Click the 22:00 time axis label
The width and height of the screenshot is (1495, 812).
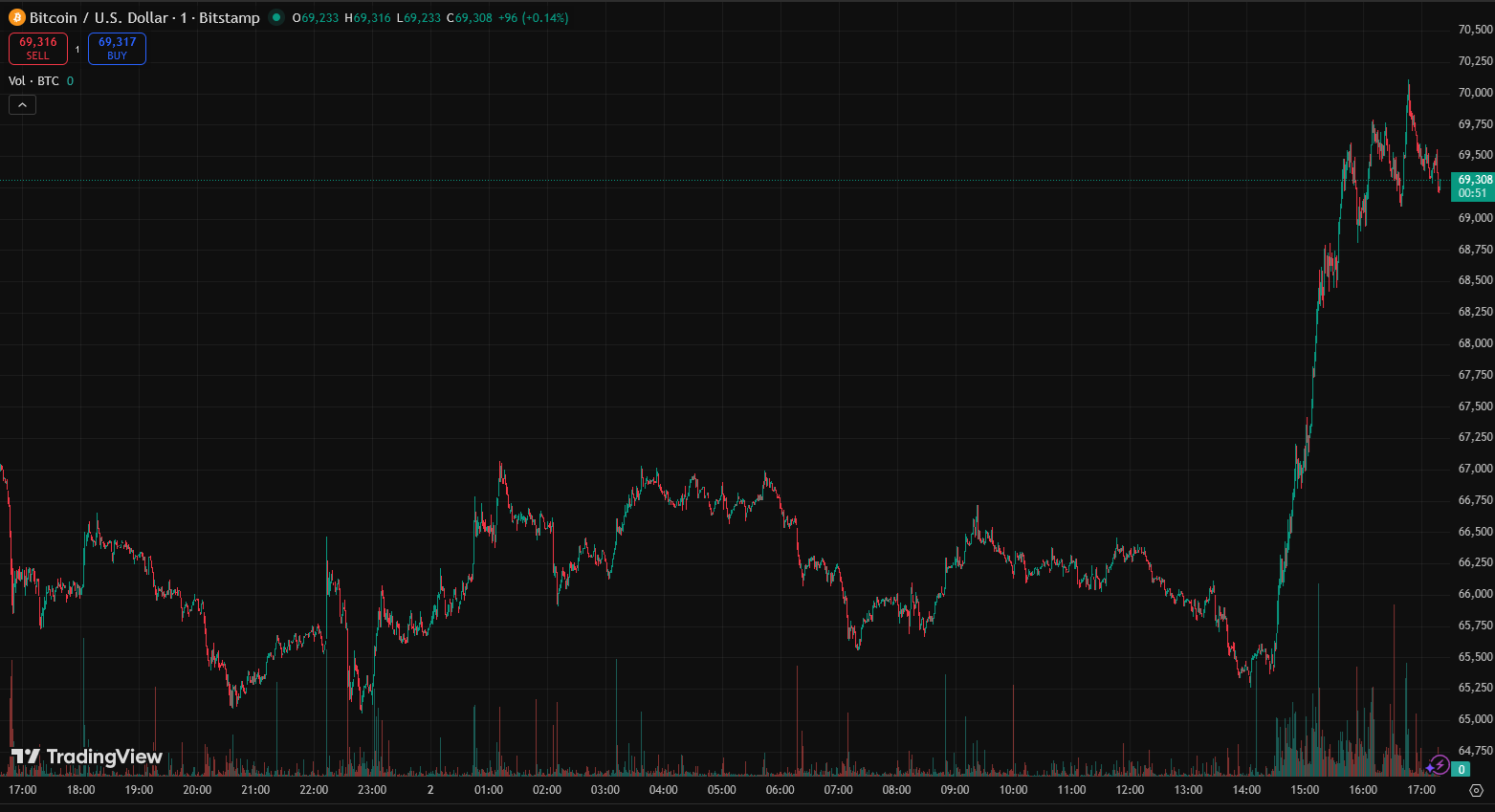315,790
